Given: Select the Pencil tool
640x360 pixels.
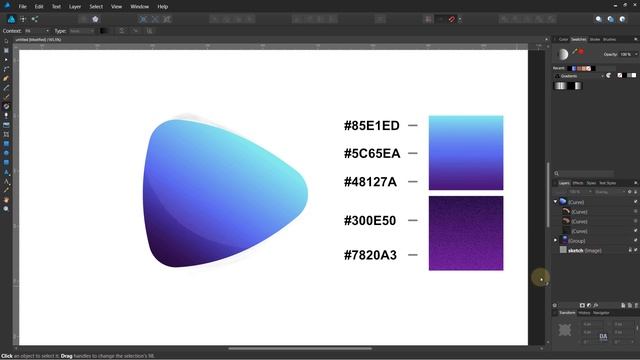Looking at the screenshot, I should [x=6, y=88].
